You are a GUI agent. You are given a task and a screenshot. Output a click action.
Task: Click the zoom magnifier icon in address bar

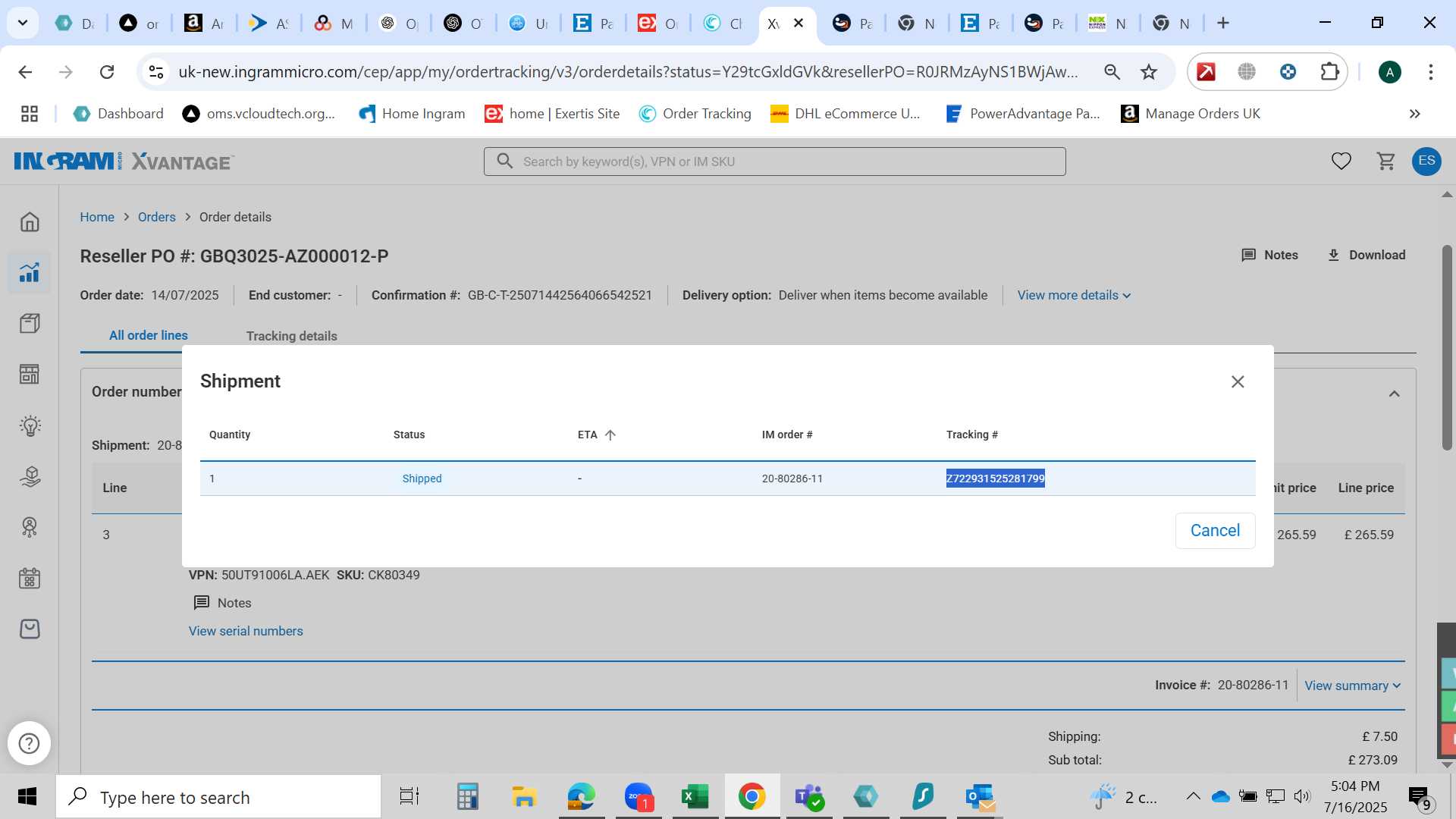1112,72
